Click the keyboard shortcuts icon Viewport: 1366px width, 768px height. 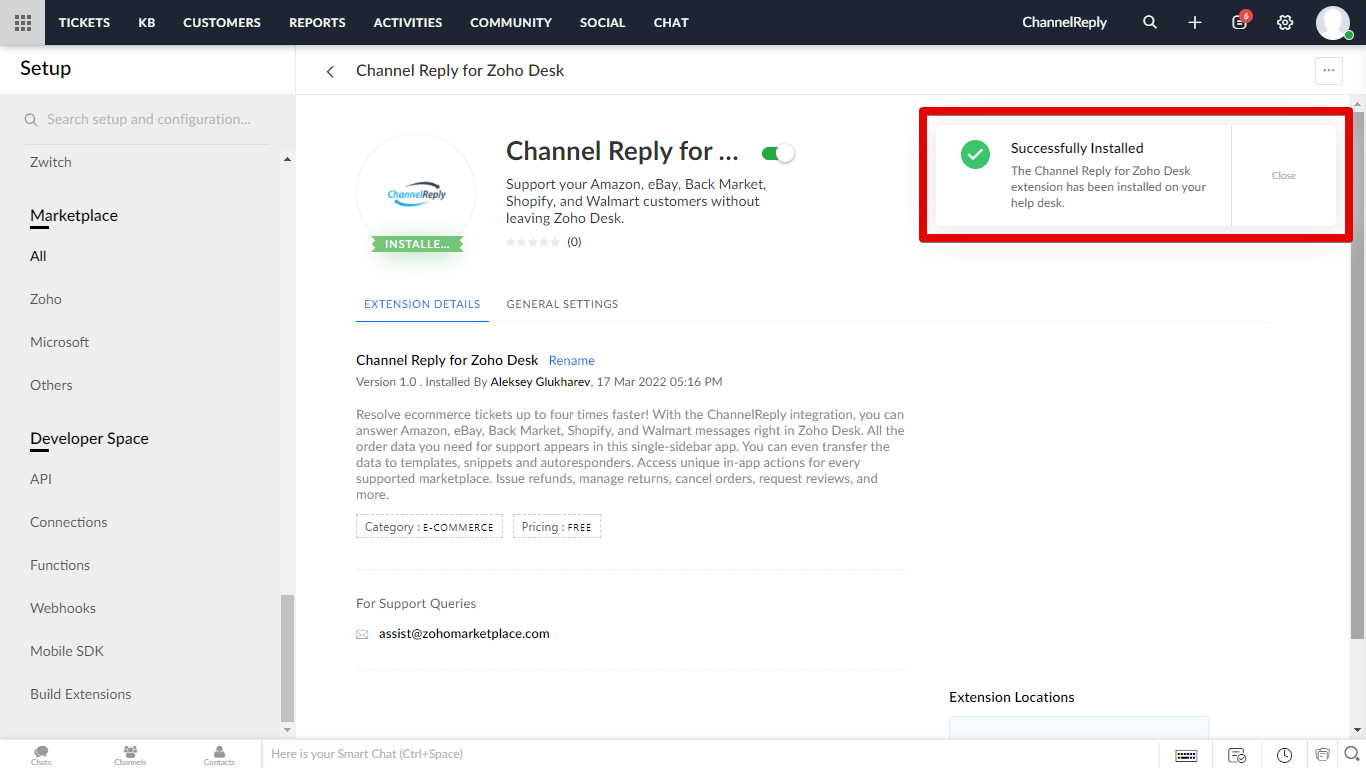(1186, 755)
